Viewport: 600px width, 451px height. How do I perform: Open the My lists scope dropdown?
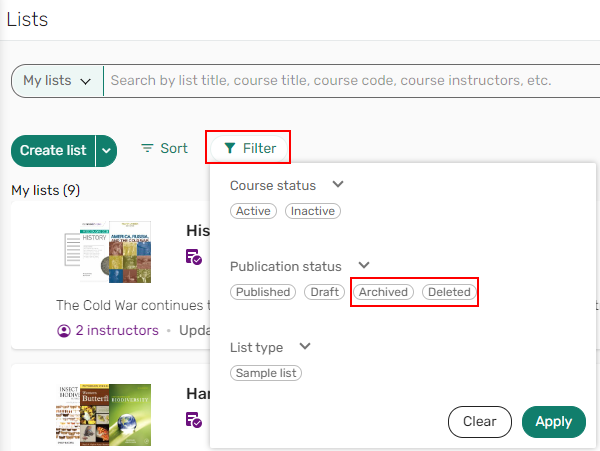point(57,81)
